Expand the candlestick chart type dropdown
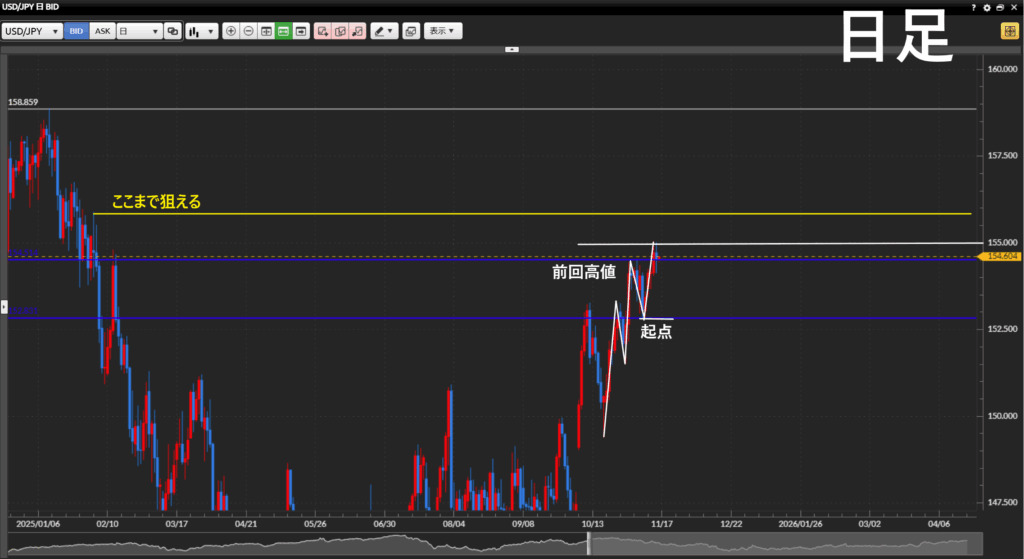 point(201,31)
